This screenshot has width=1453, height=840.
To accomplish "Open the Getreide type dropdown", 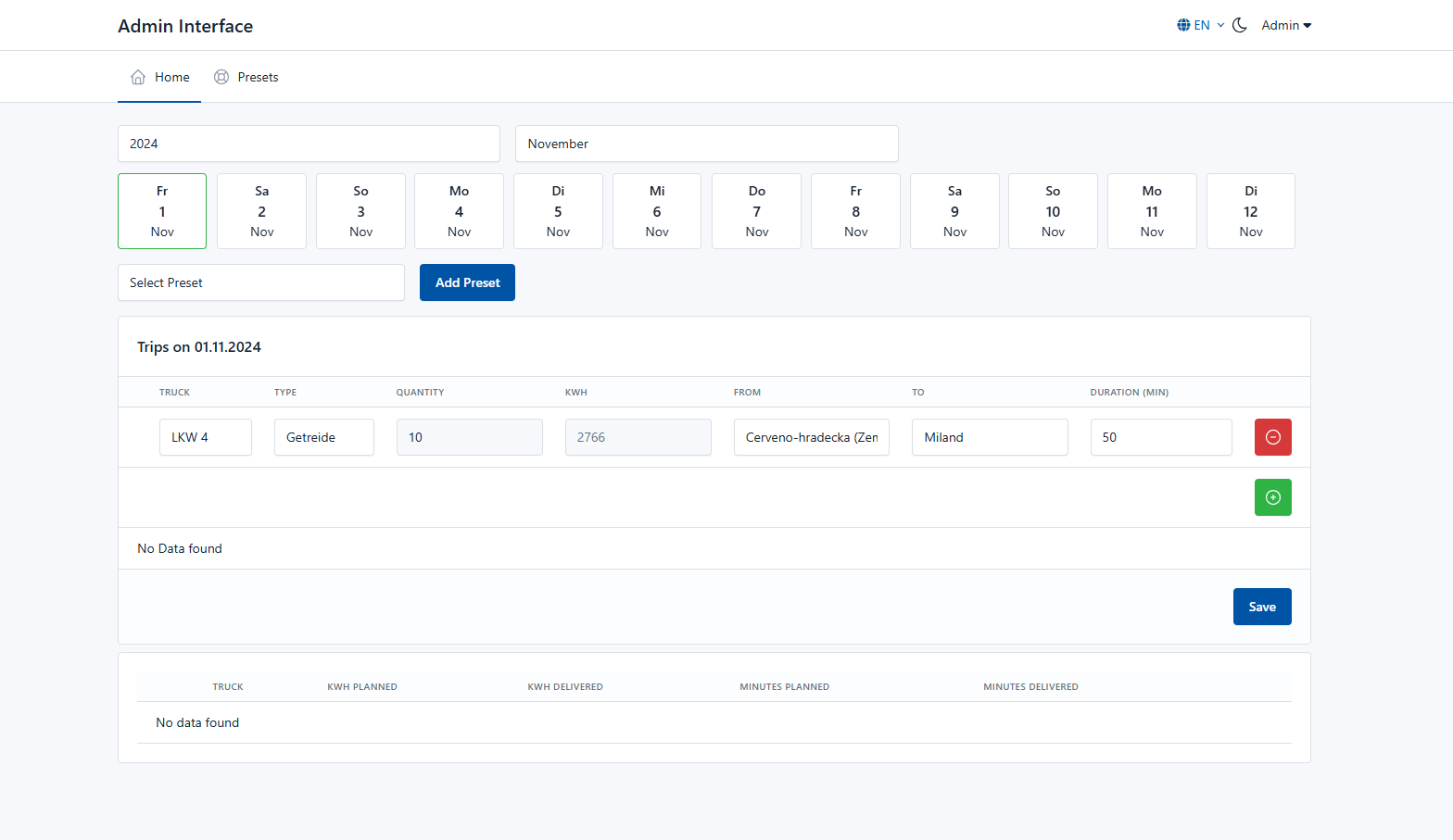I will point(324,437).
